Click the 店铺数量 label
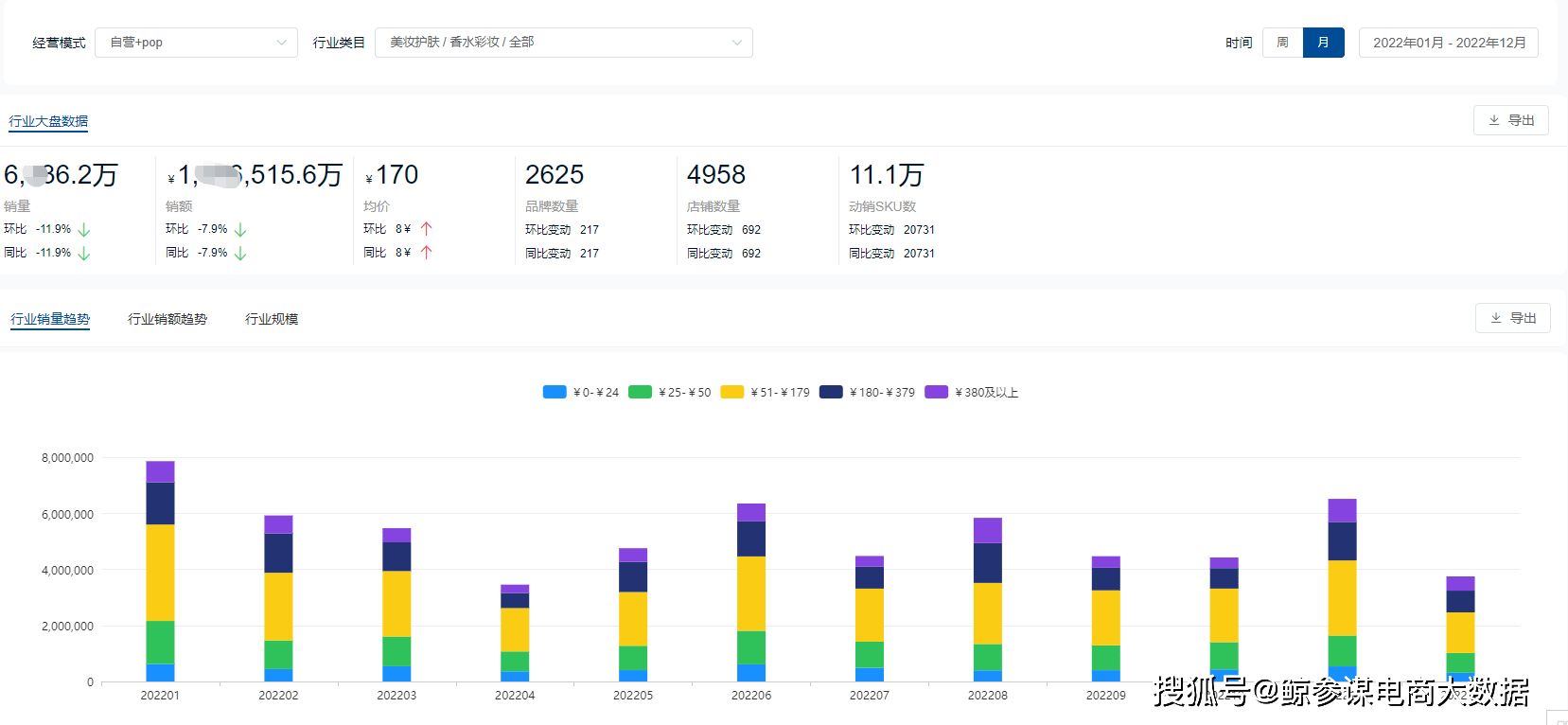 pos(714,206)
